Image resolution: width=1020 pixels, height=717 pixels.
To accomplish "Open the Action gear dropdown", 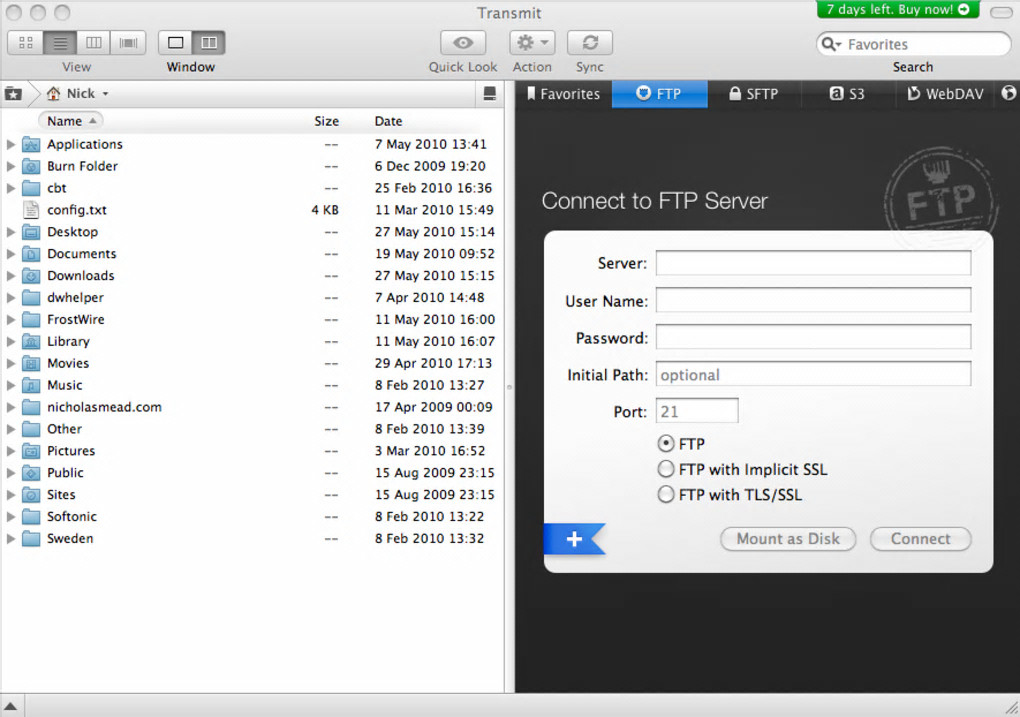I will 532,43.
